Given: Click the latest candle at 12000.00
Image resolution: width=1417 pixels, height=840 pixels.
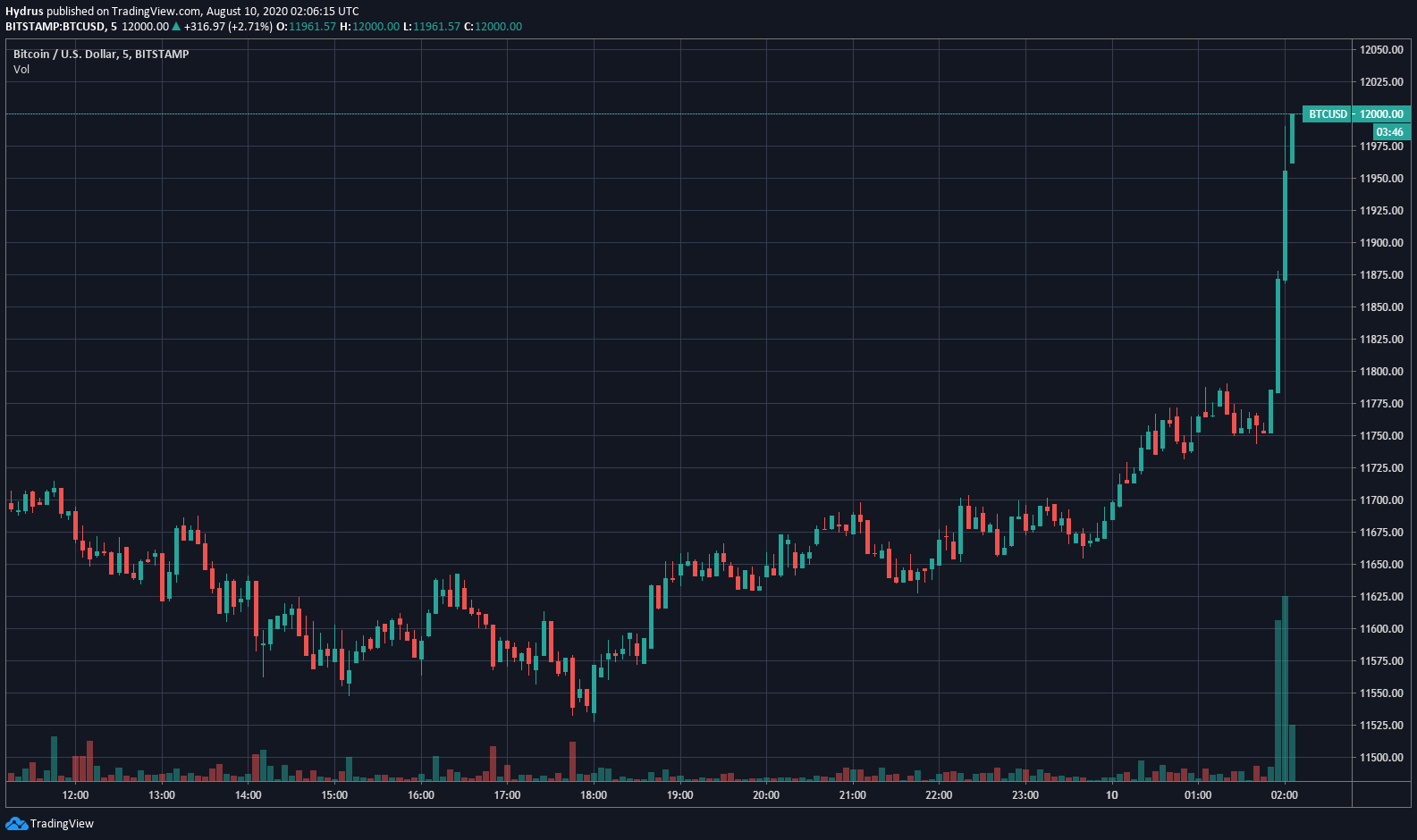Looking at the screenshot, I should pyautogui.click(x=1292, y=139).
